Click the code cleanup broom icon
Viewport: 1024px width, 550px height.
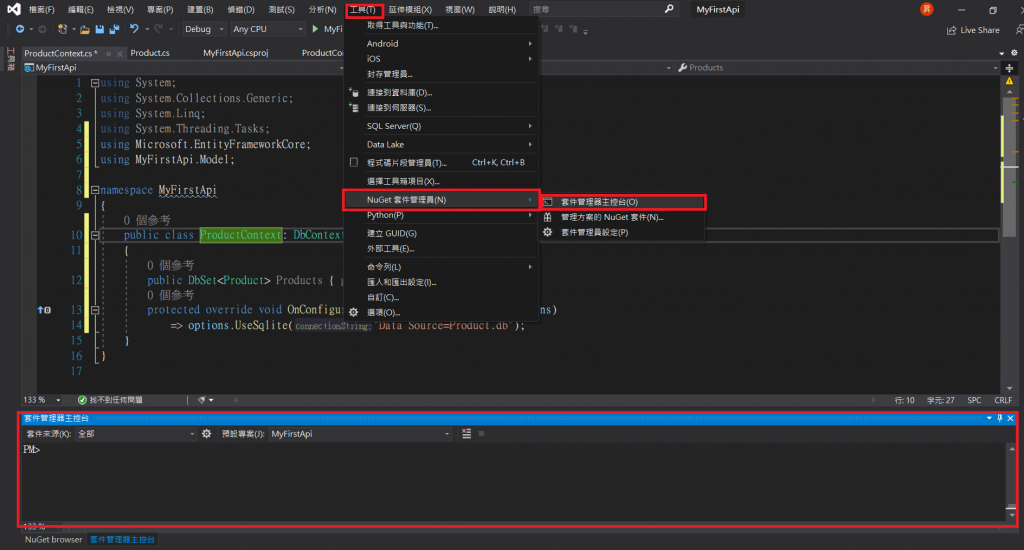(x=202, y=400)
